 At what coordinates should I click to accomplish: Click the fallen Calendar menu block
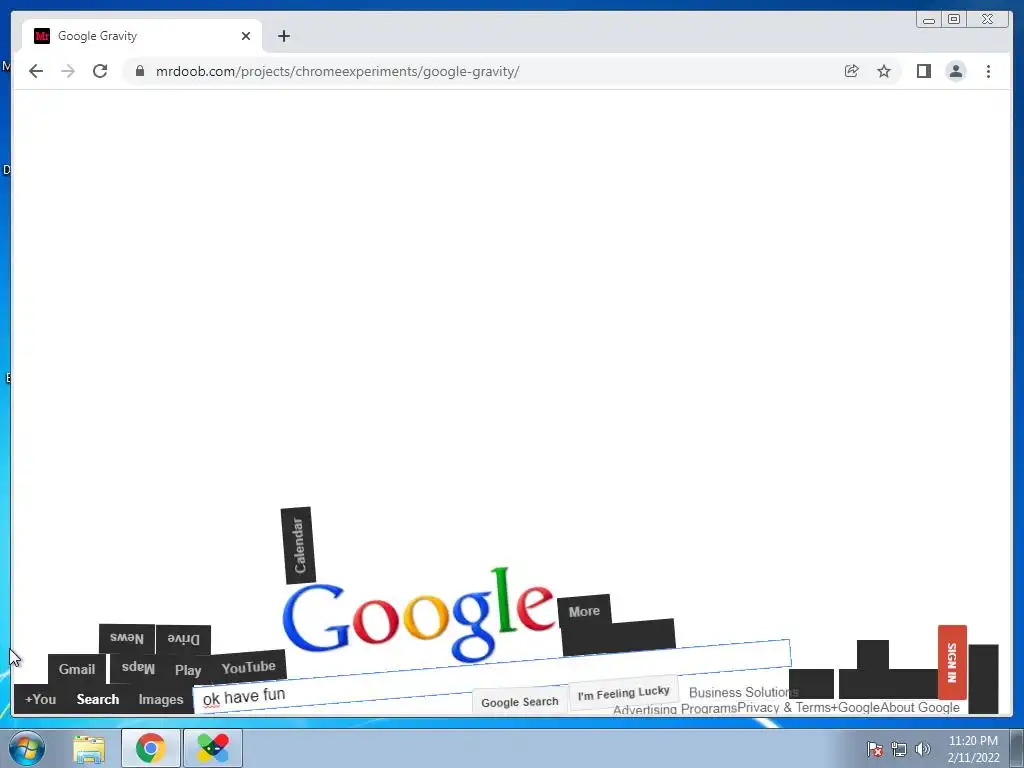298,545
